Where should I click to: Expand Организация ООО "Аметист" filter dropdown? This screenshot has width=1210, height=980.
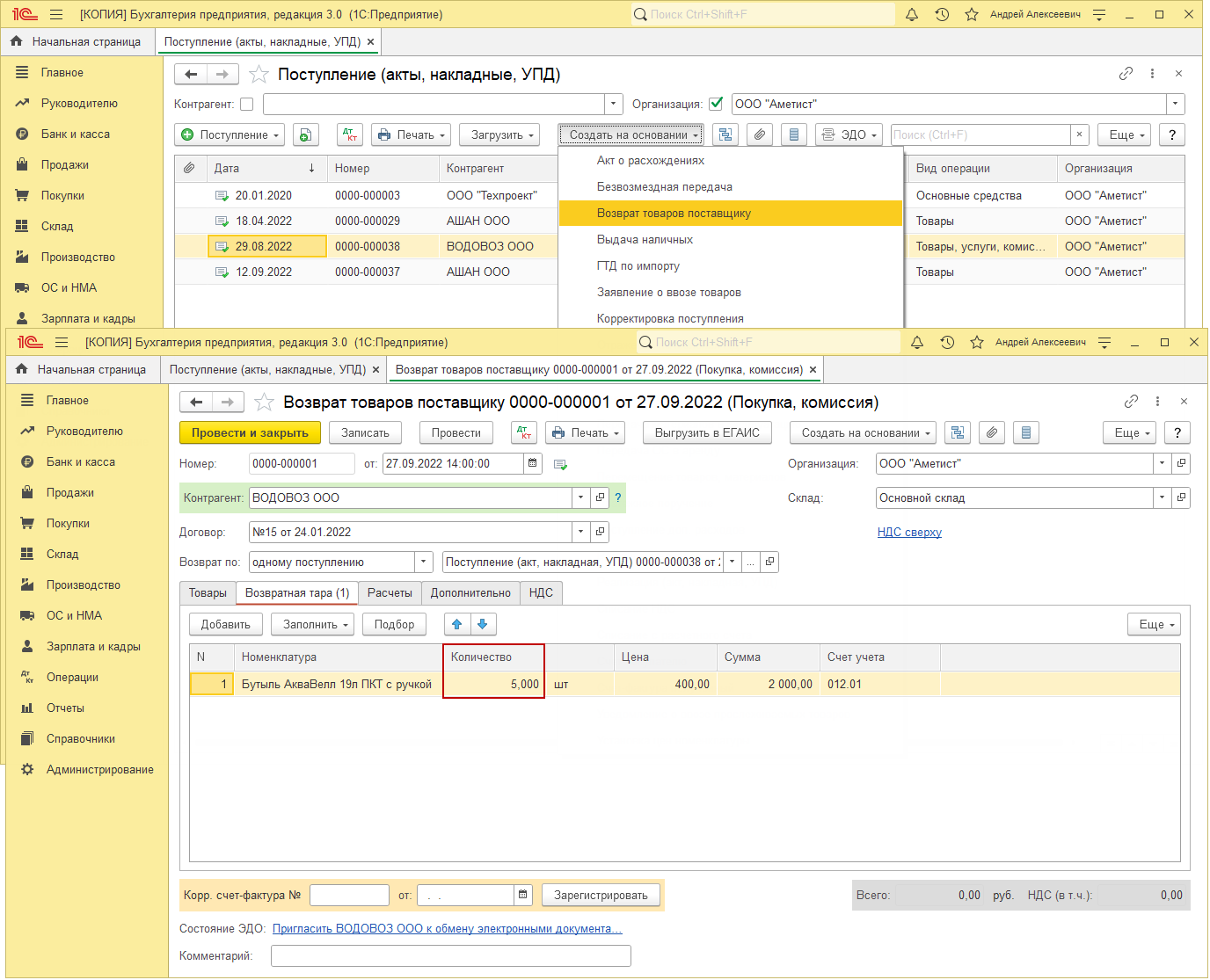point(1176,104)
